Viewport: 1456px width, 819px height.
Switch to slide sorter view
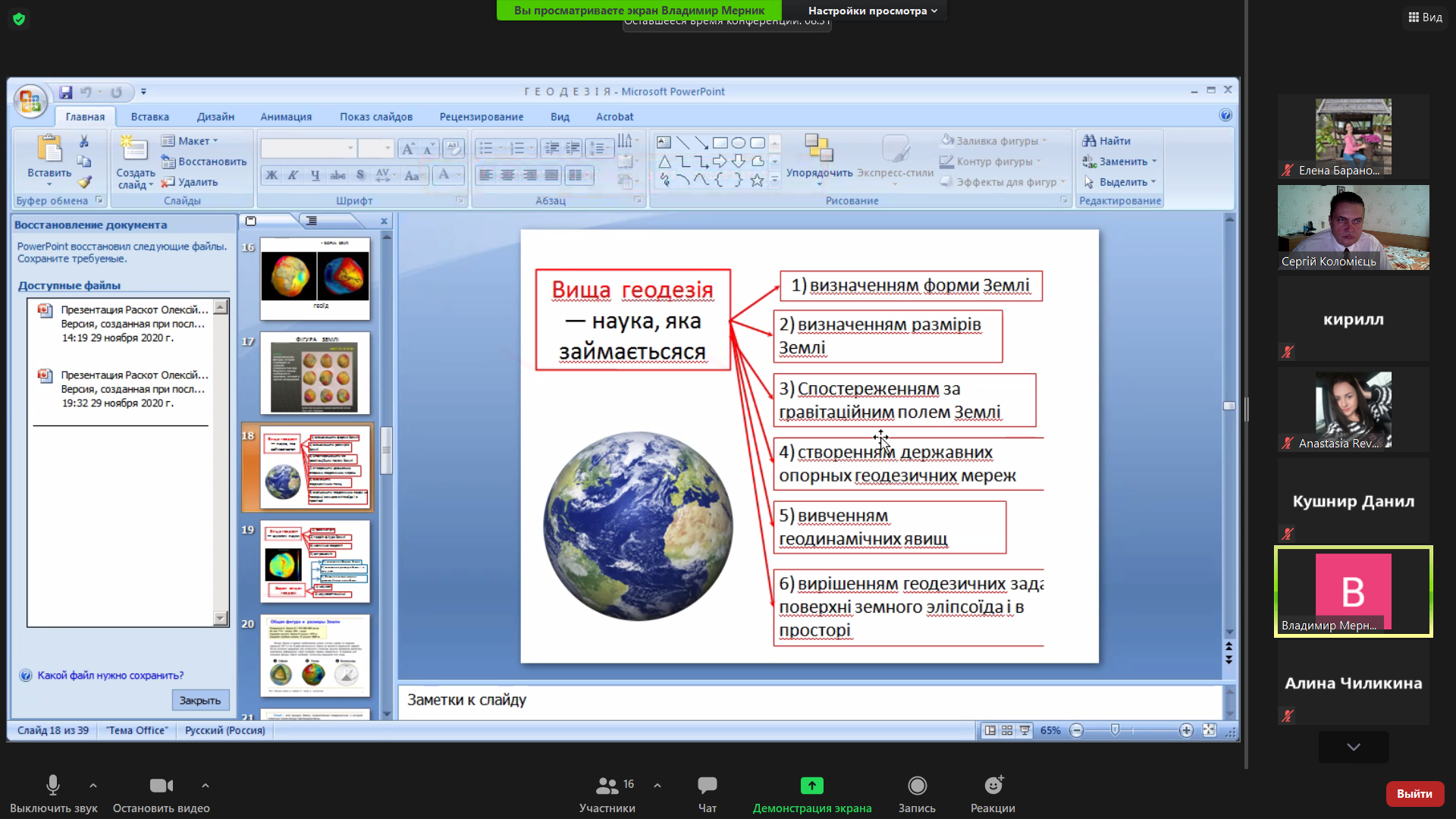click(x=1007, y=730)
